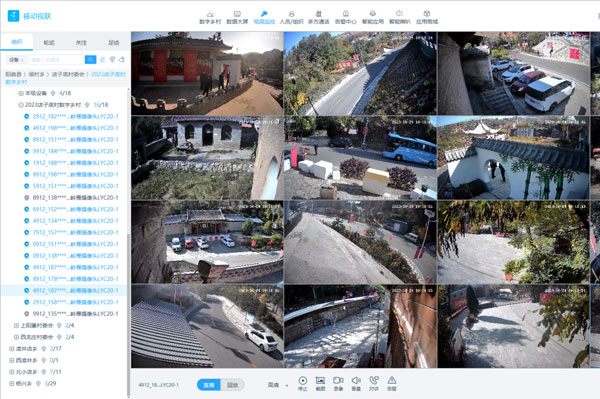Select the video tile with the grey tiled roof and white car
This screenshot has height=399, width=600.
point(207,326)
